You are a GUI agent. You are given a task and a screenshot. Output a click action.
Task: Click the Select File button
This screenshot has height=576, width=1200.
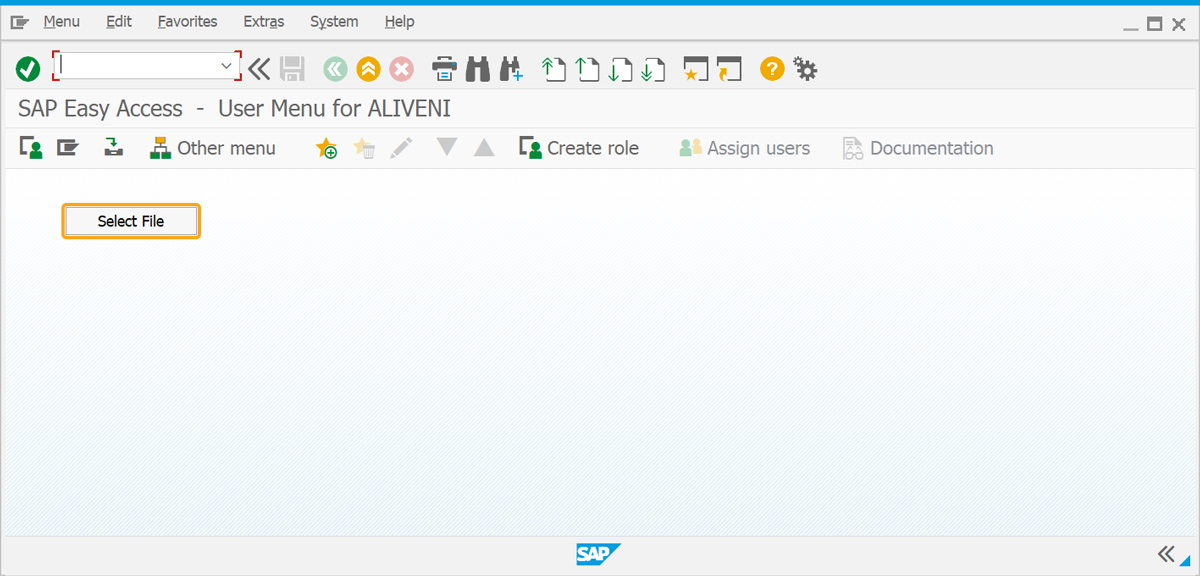(x=131, y=221)
